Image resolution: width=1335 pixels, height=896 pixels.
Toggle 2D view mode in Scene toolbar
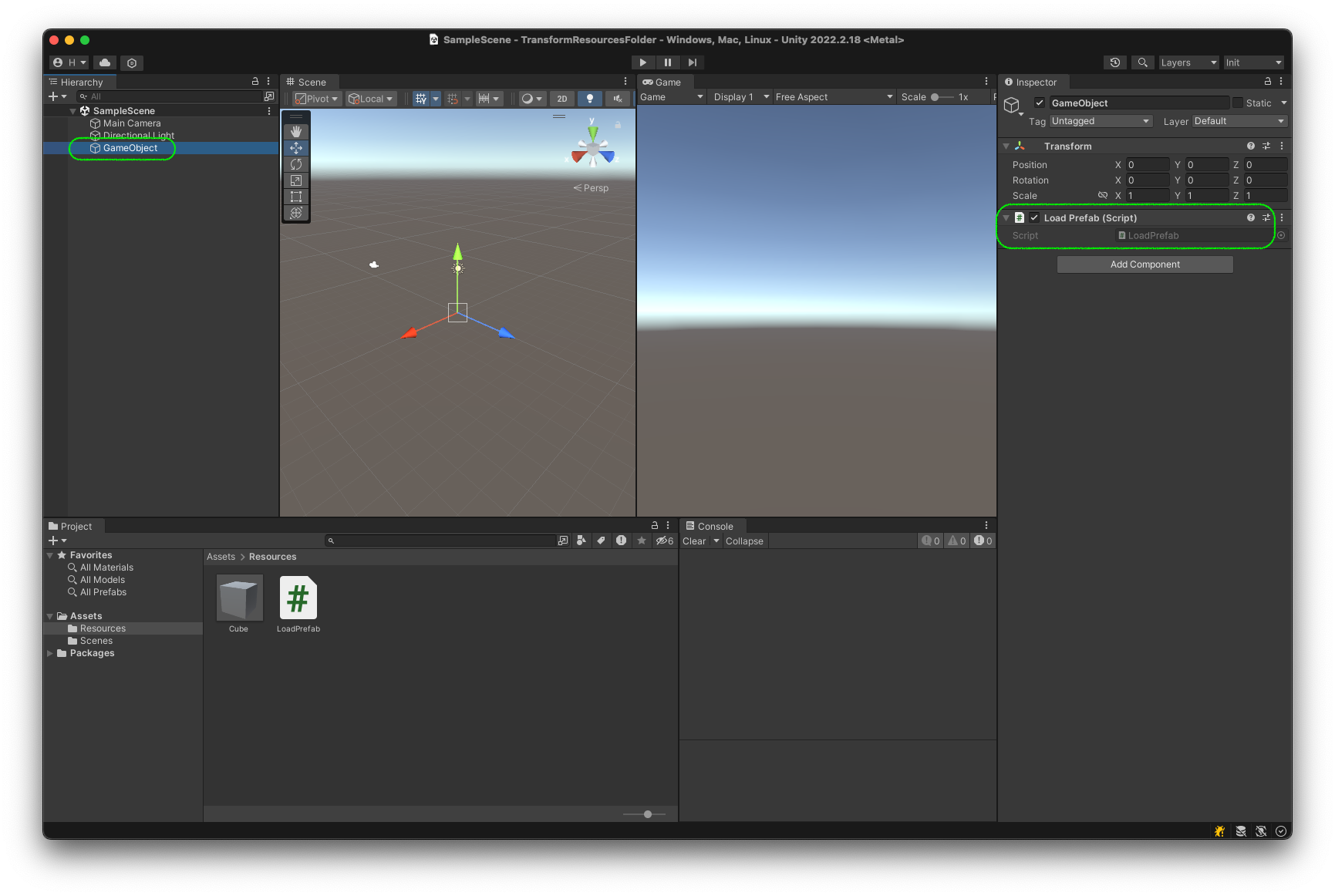[561, 99]
